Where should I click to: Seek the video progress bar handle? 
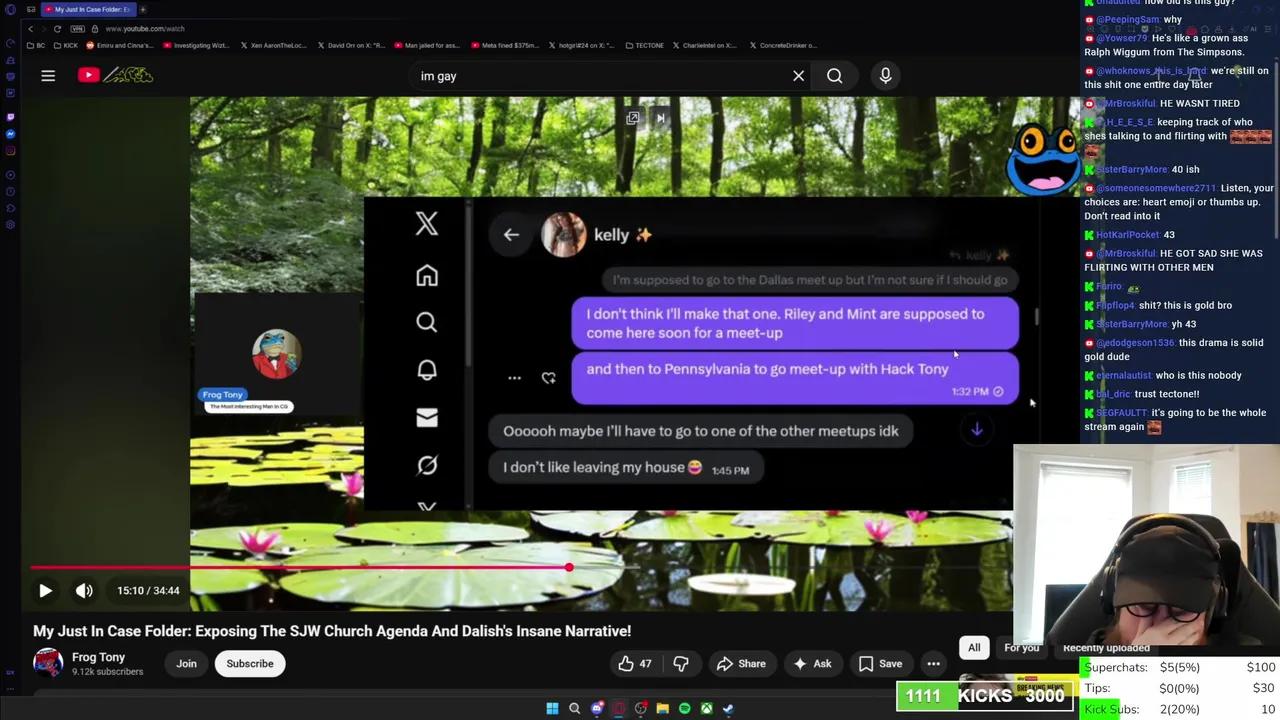pos(569,568)
